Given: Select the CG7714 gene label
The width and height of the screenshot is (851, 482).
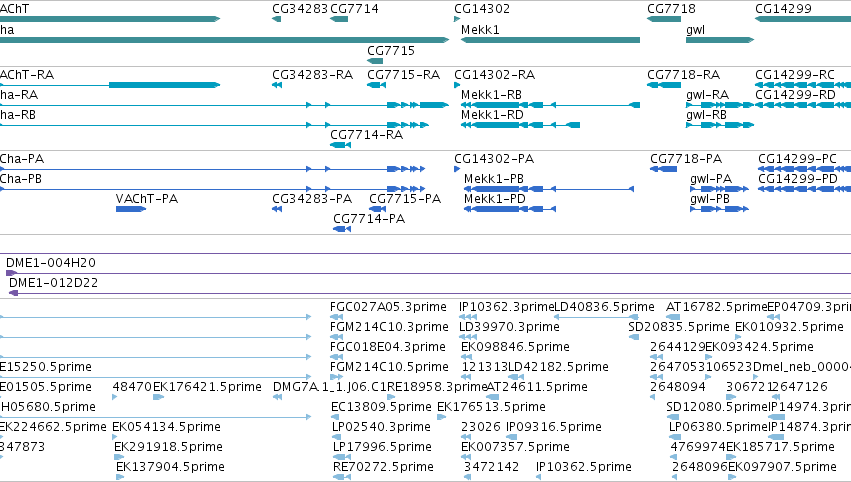Looking at the screenshot, I should (354, 9).
